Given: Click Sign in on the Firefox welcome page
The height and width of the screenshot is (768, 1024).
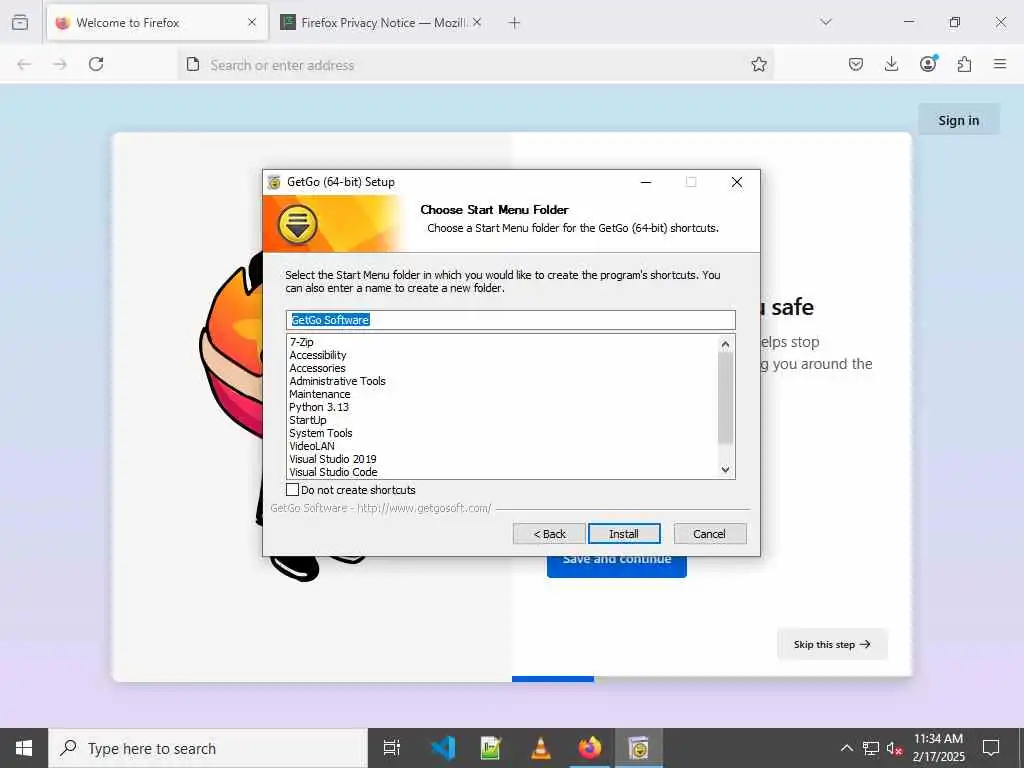Looking at the screenshot, I should [959, 120].
